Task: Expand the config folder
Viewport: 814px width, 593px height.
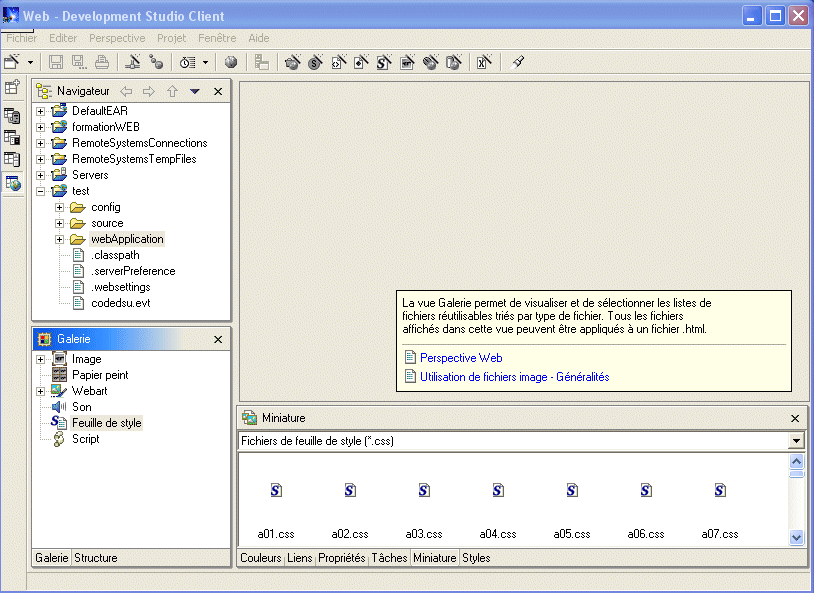Action: click(60, 208)
